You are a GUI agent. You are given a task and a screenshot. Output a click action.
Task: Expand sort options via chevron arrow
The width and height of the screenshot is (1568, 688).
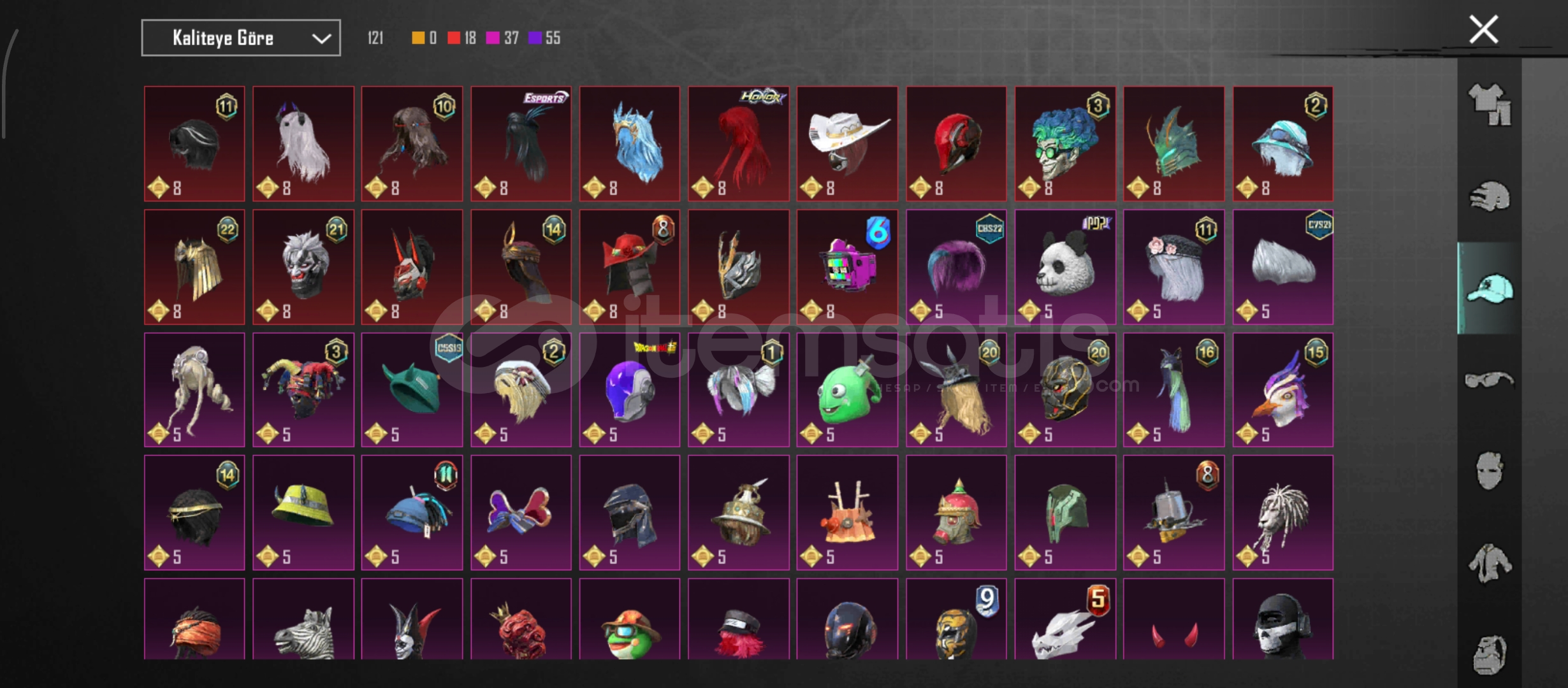pos(321,39)
